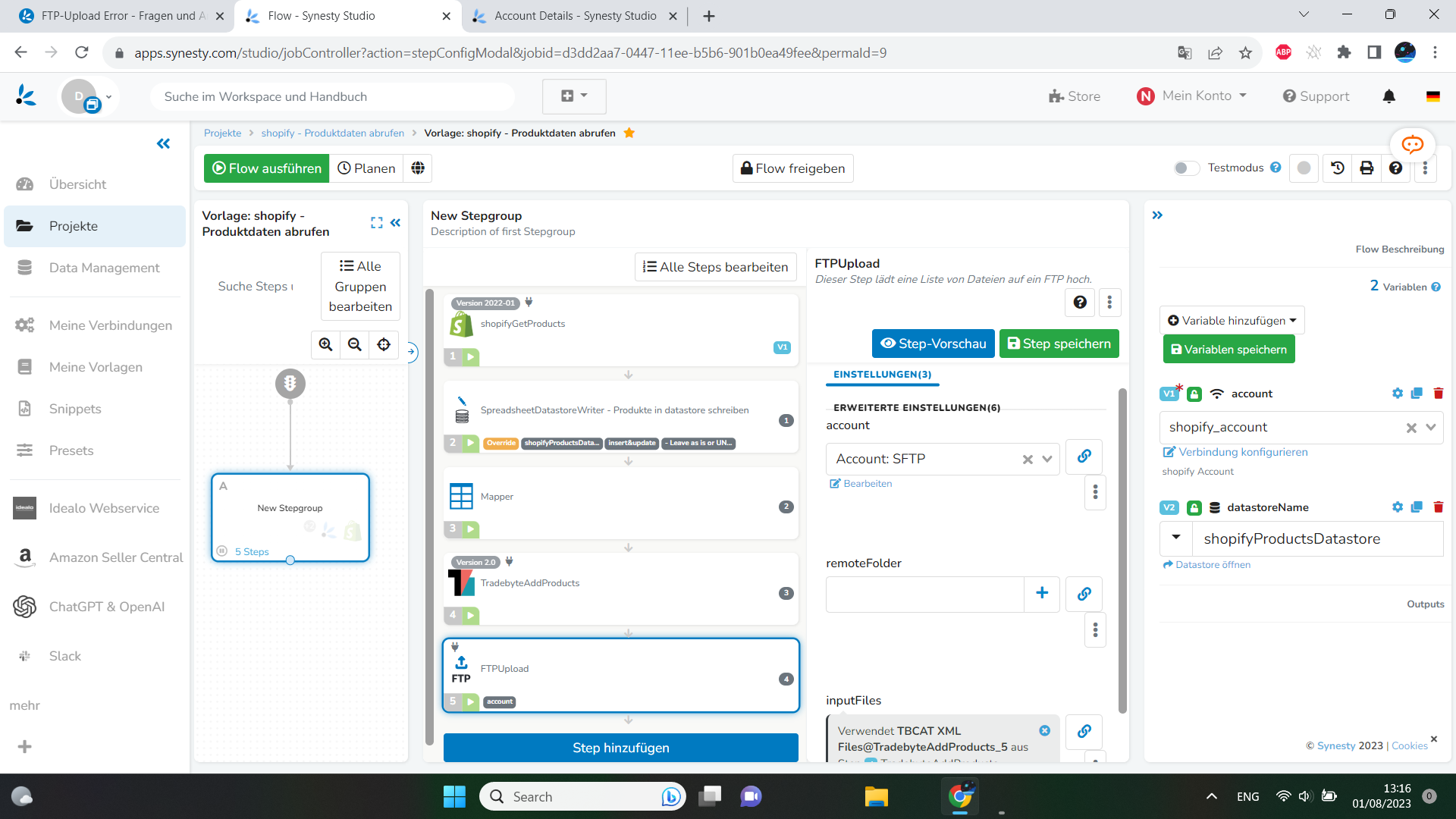Open notifications bell icon
Screen dimensions: 1456x819
coord(1389,96)
